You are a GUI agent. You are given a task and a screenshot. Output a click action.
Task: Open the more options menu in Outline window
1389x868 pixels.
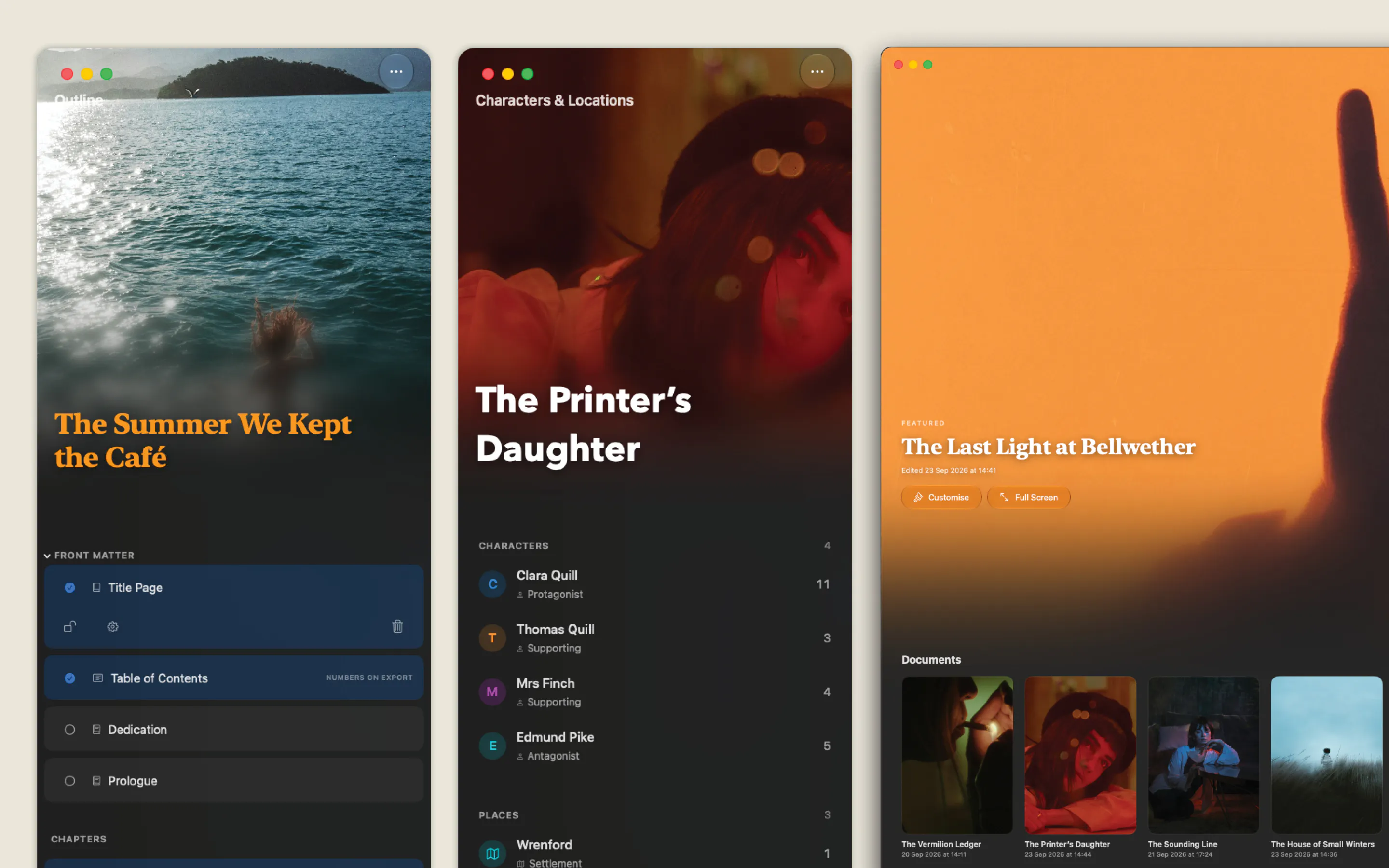396,72
